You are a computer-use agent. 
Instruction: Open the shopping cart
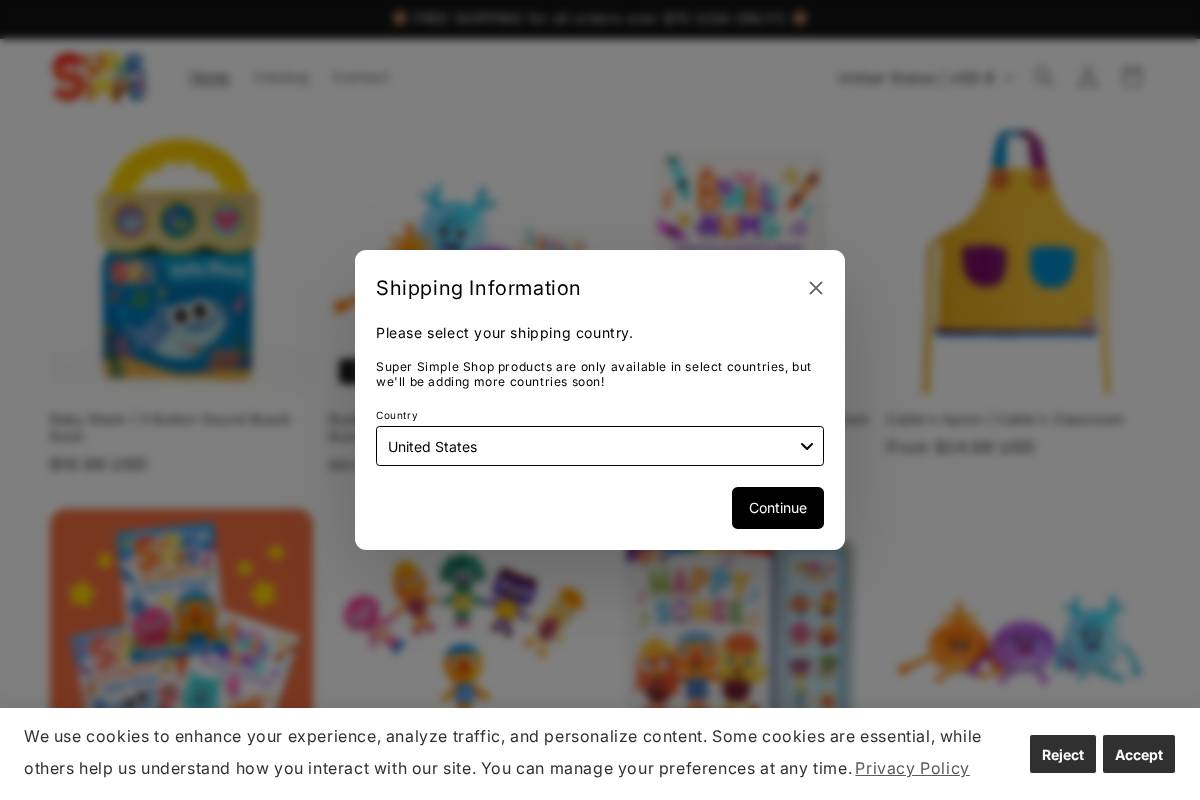click(x=1132, y=77)
